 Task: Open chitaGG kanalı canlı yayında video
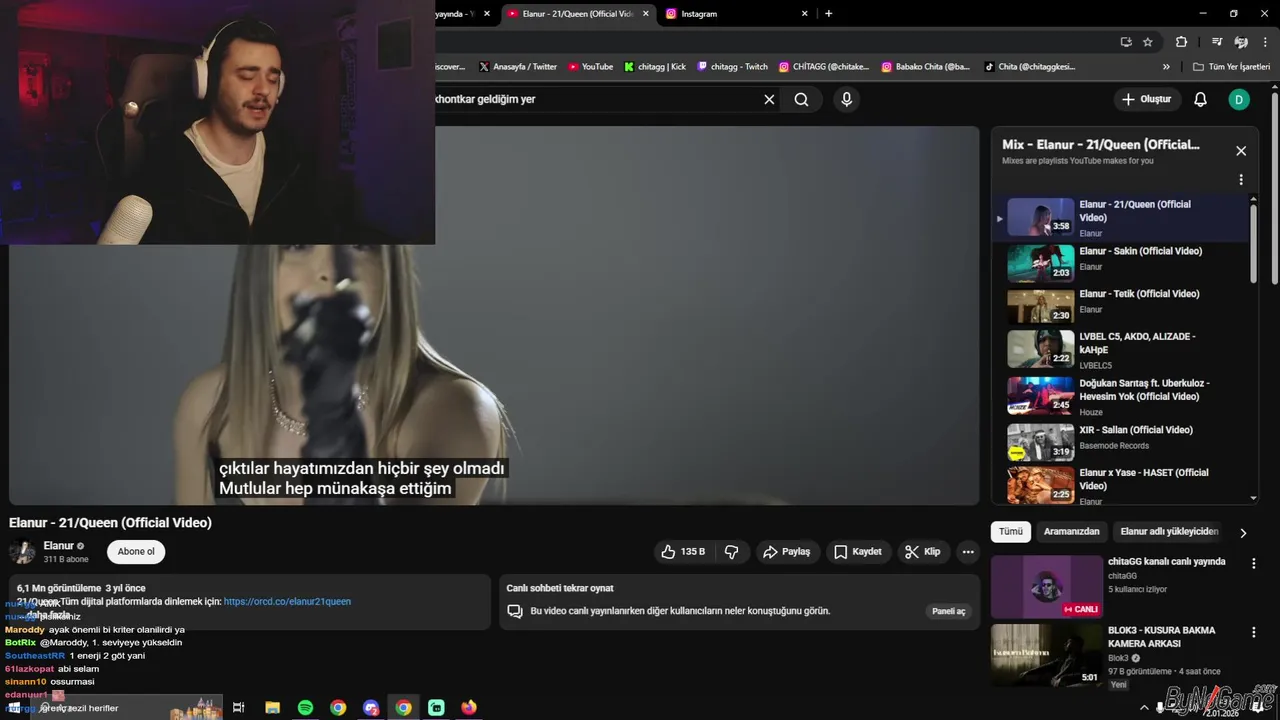[x=1166, y=562]
